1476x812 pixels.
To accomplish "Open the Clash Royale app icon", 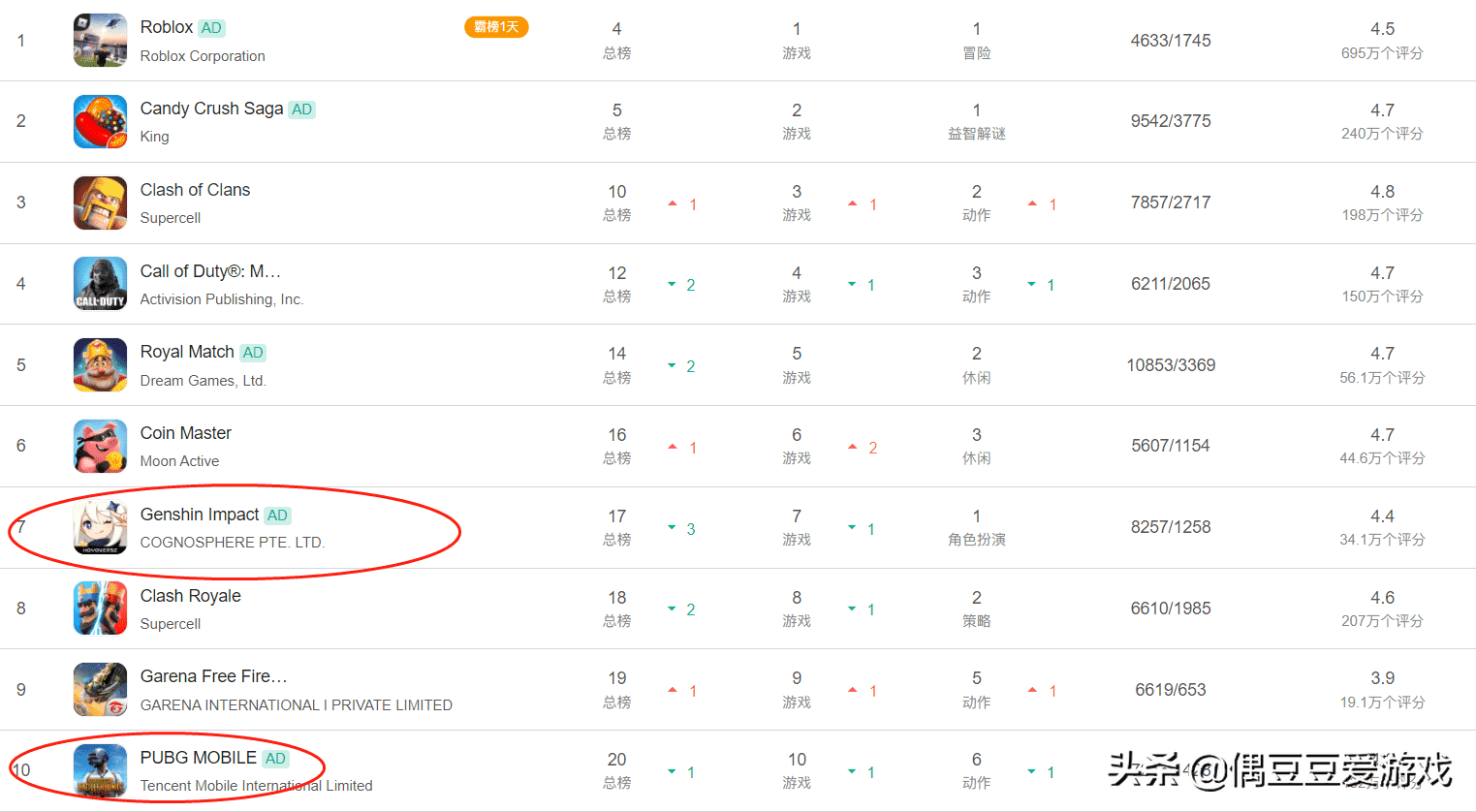I will point(101,609).
